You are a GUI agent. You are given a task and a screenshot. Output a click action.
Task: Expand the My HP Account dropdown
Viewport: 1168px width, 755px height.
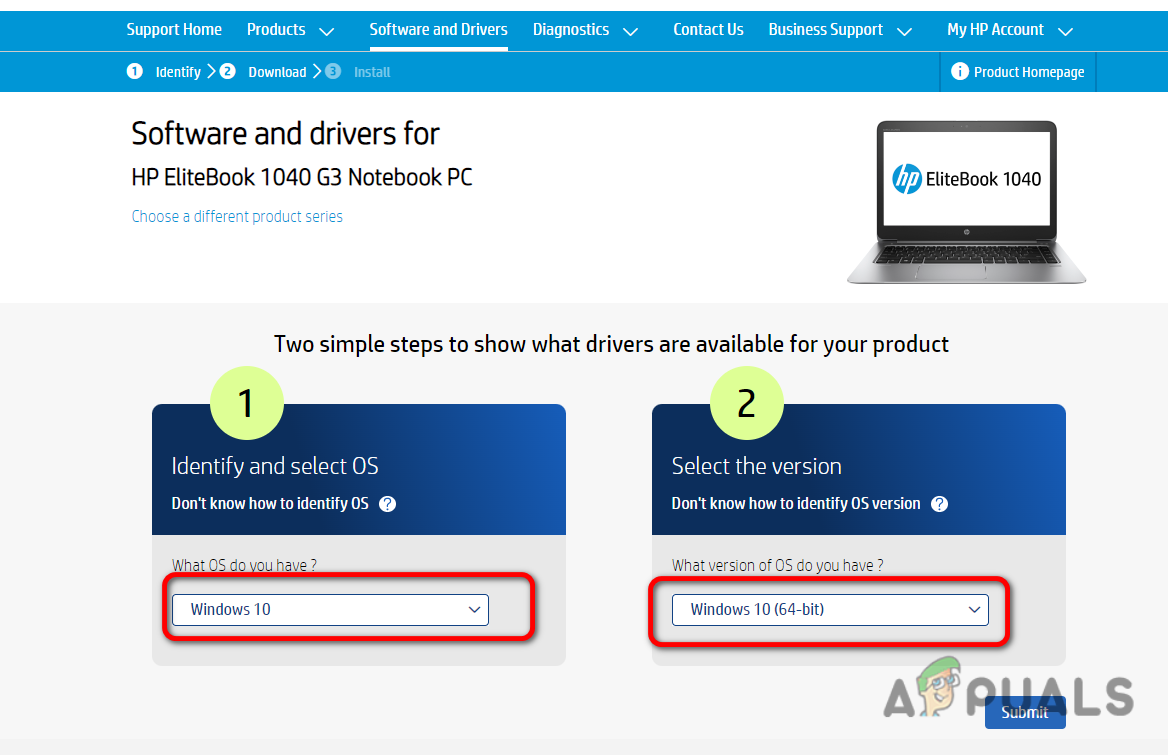coord(1009,30)
